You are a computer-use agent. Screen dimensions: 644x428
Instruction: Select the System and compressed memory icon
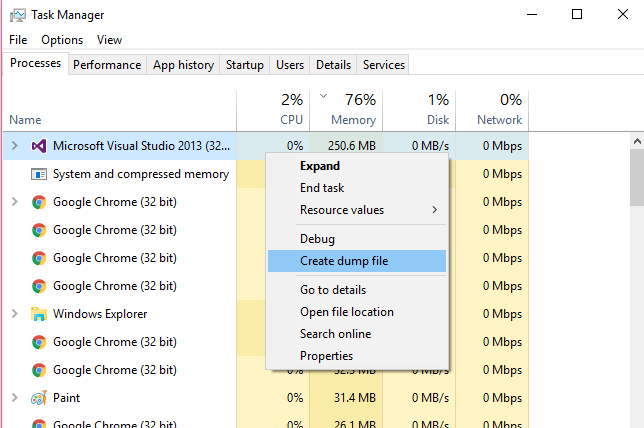pyautogui.click(x=39, y=174)
